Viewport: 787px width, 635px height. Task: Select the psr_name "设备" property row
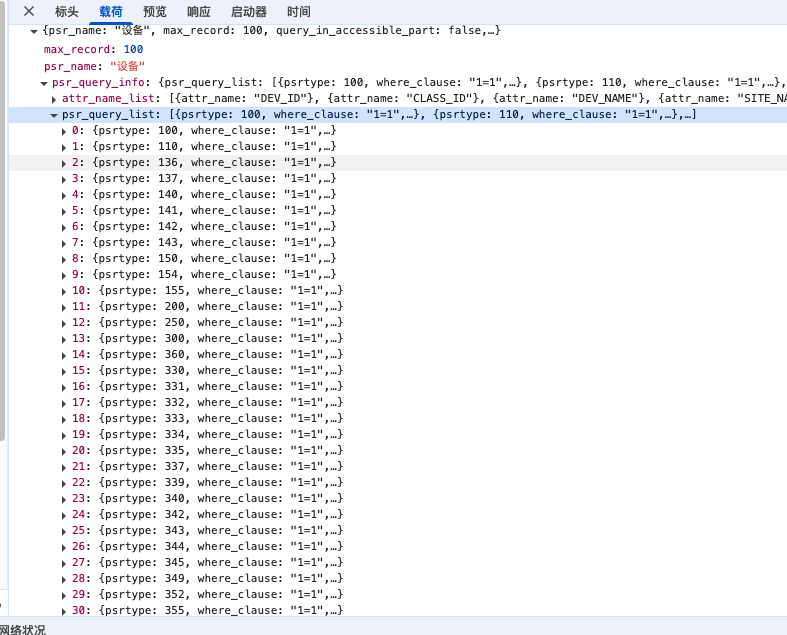click(x=94, y=66)
